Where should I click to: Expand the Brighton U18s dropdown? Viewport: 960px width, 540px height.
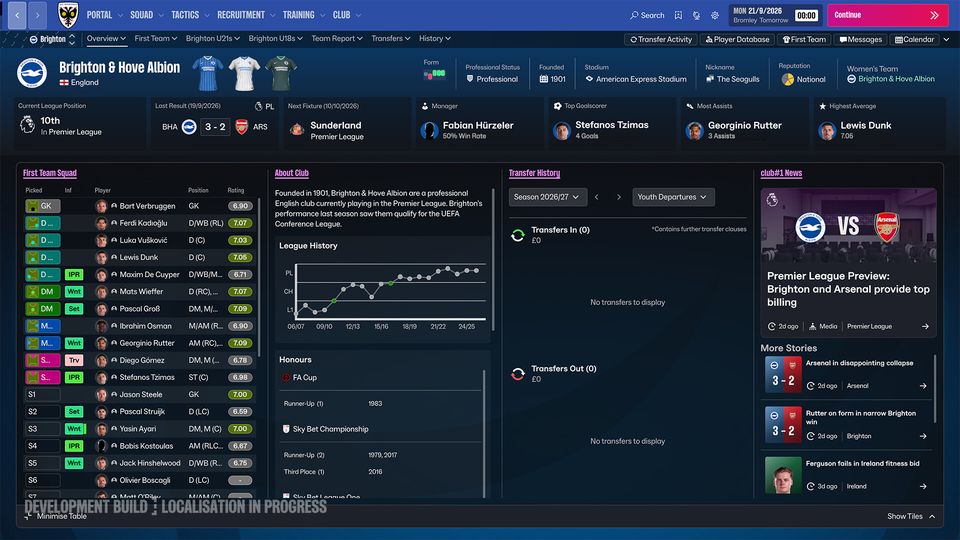pos(276,39)
